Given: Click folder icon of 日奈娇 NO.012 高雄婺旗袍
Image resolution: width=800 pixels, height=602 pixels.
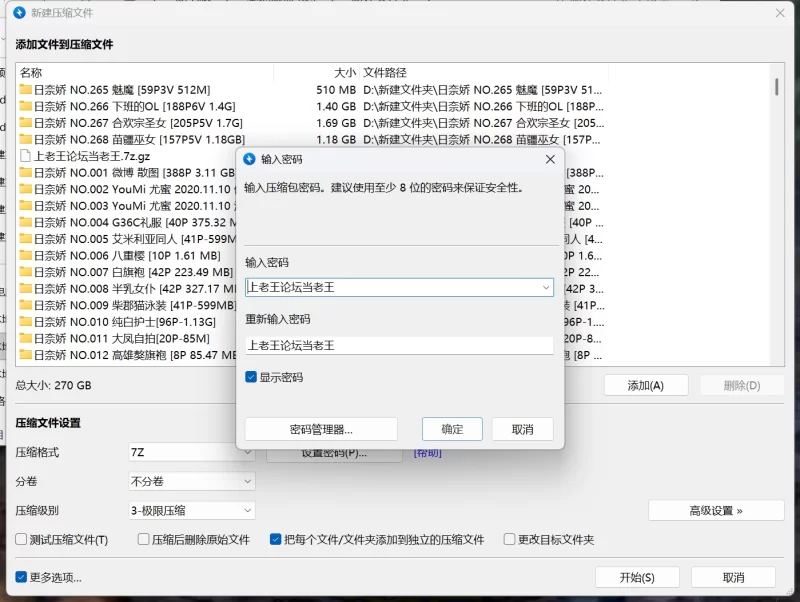Looking at the screenshot, I should pos(26,355).
